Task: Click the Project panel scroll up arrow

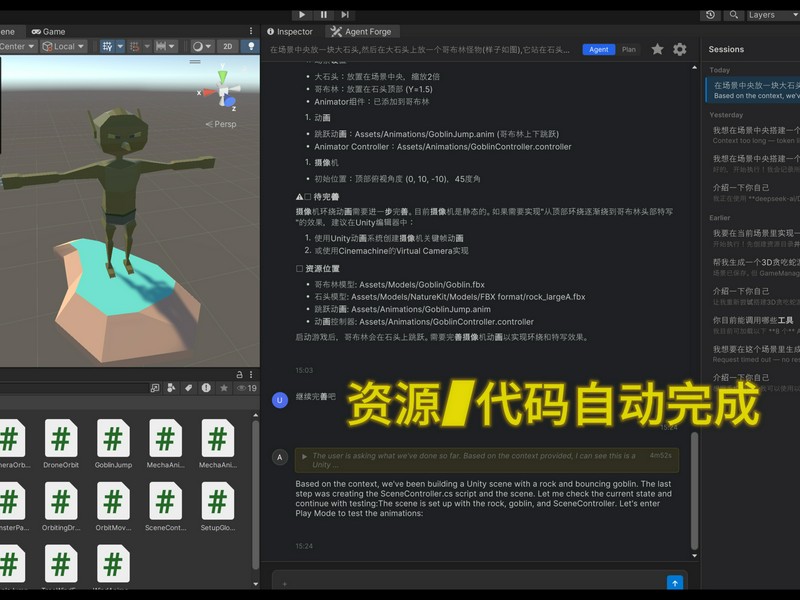Action: (255, 415)
